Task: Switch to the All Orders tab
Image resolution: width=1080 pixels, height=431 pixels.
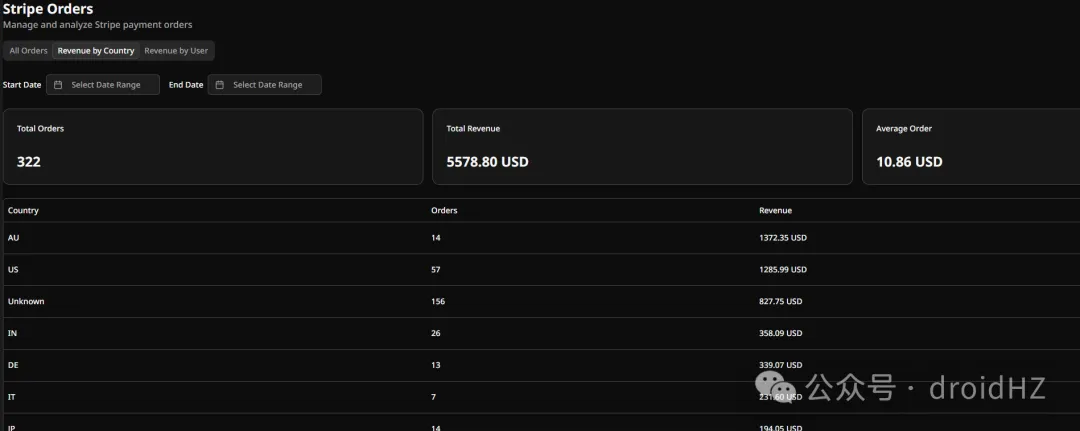Action: coord(28,51)
